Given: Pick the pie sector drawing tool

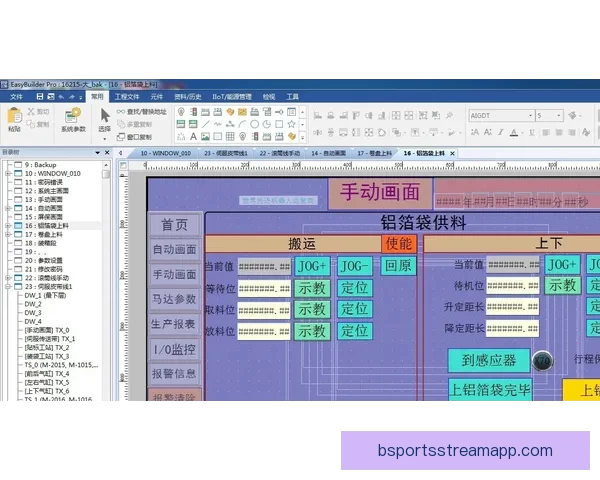Looking at the screenshot, I should (x=267, y=124).
